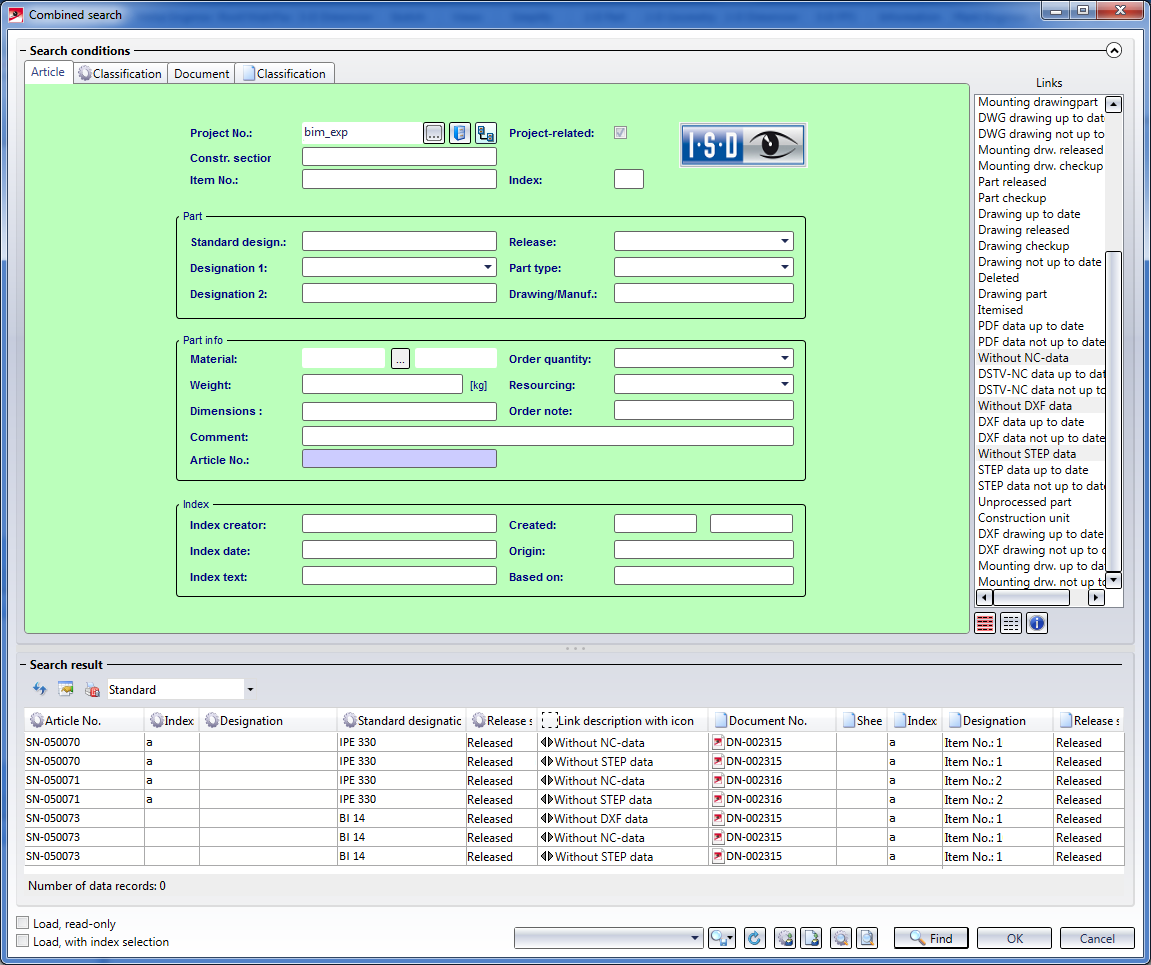The width and height of the screenshot is (1151, 965).
Task: Toggle the Project-related checkbox
Action: 620,133
